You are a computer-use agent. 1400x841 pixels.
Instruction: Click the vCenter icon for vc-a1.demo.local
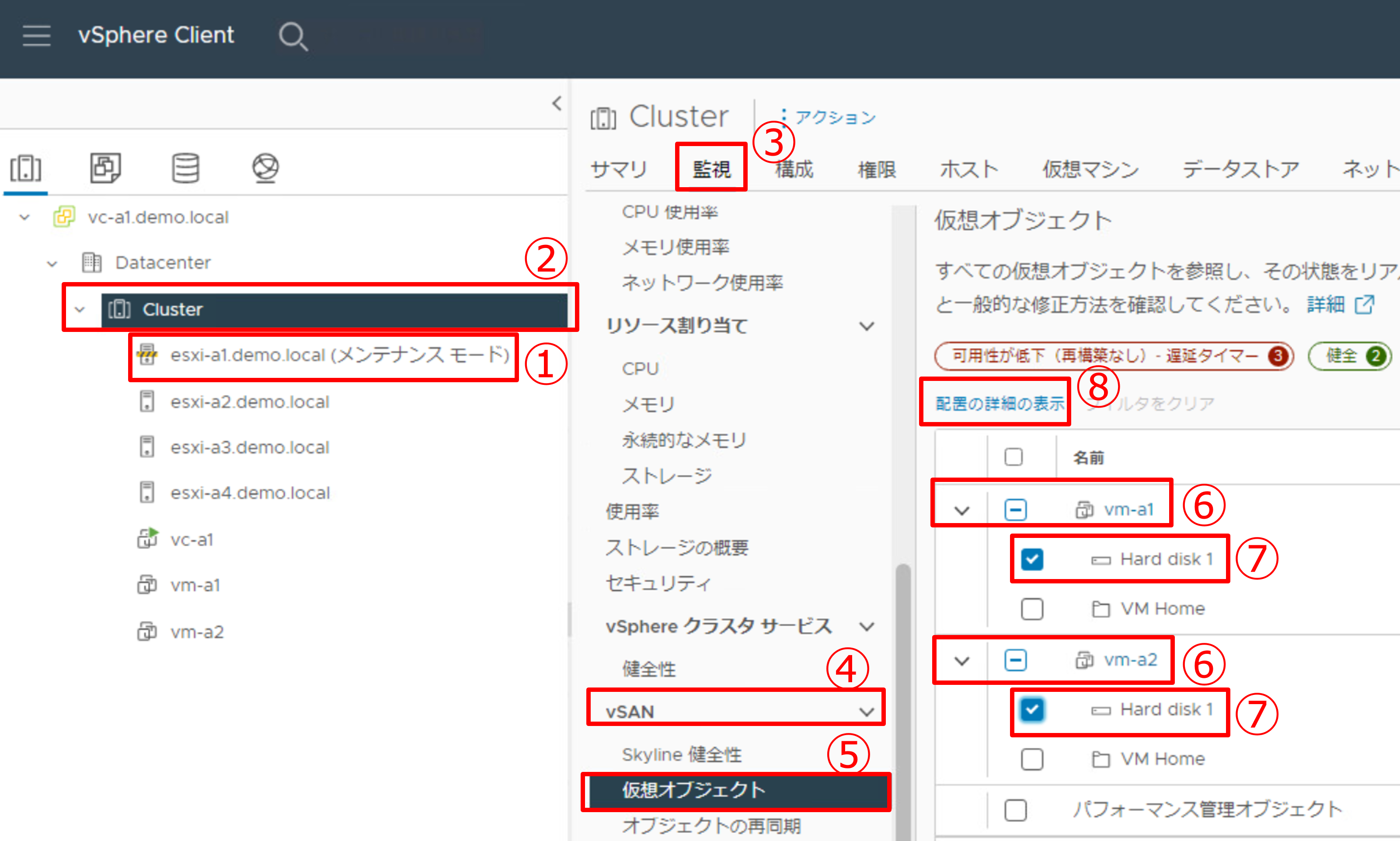64,217
